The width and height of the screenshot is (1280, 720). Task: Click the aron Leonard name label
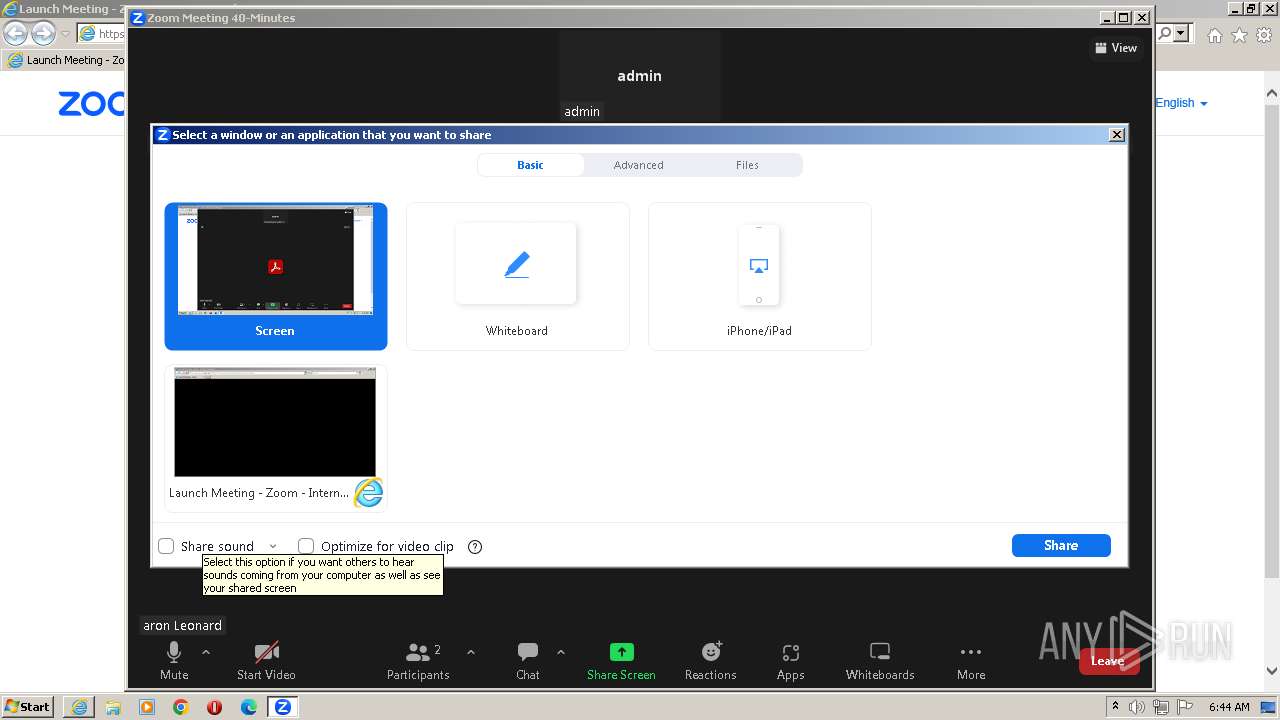pos(182,625)
